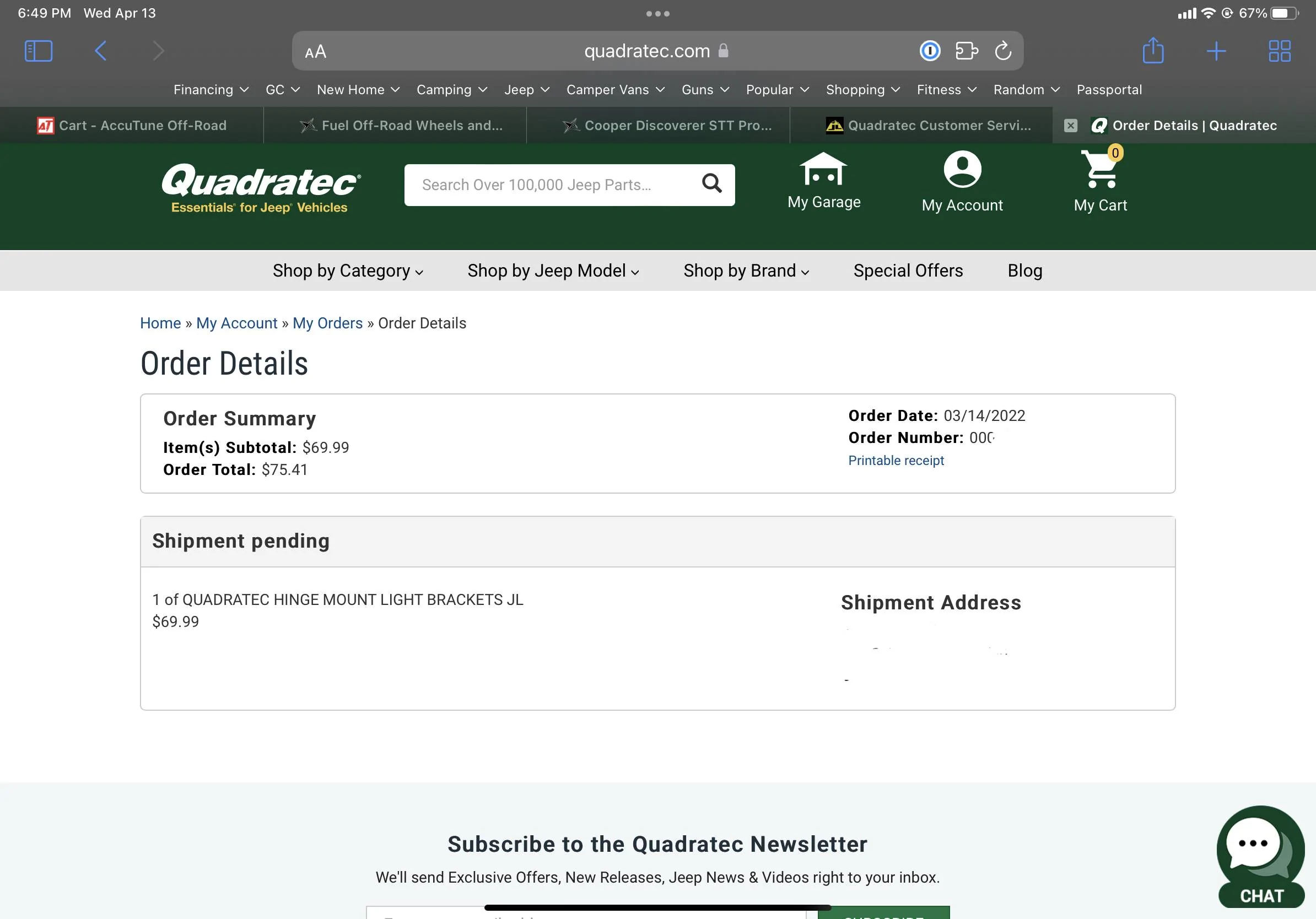1316x919 pixels.
Task: Click the My Orders breadcrumb link
Action: click(328, 323)
